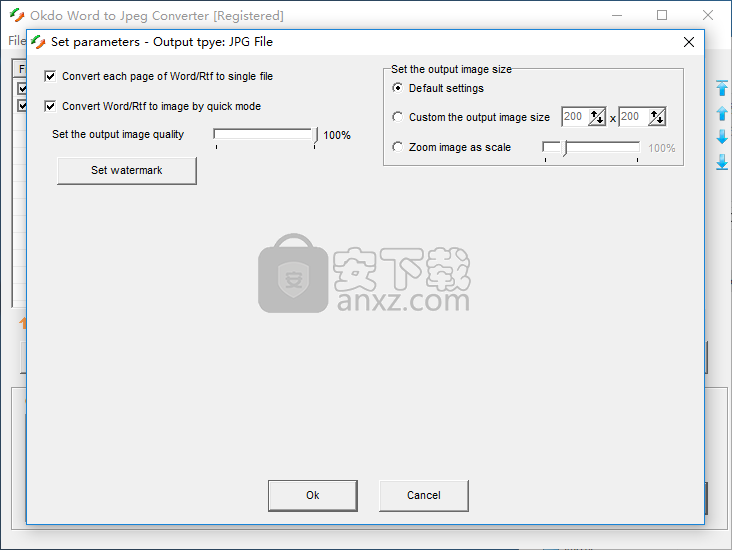732x550 pixels.
Task: Click the width spinner arrows
Action: pos(597,117)
